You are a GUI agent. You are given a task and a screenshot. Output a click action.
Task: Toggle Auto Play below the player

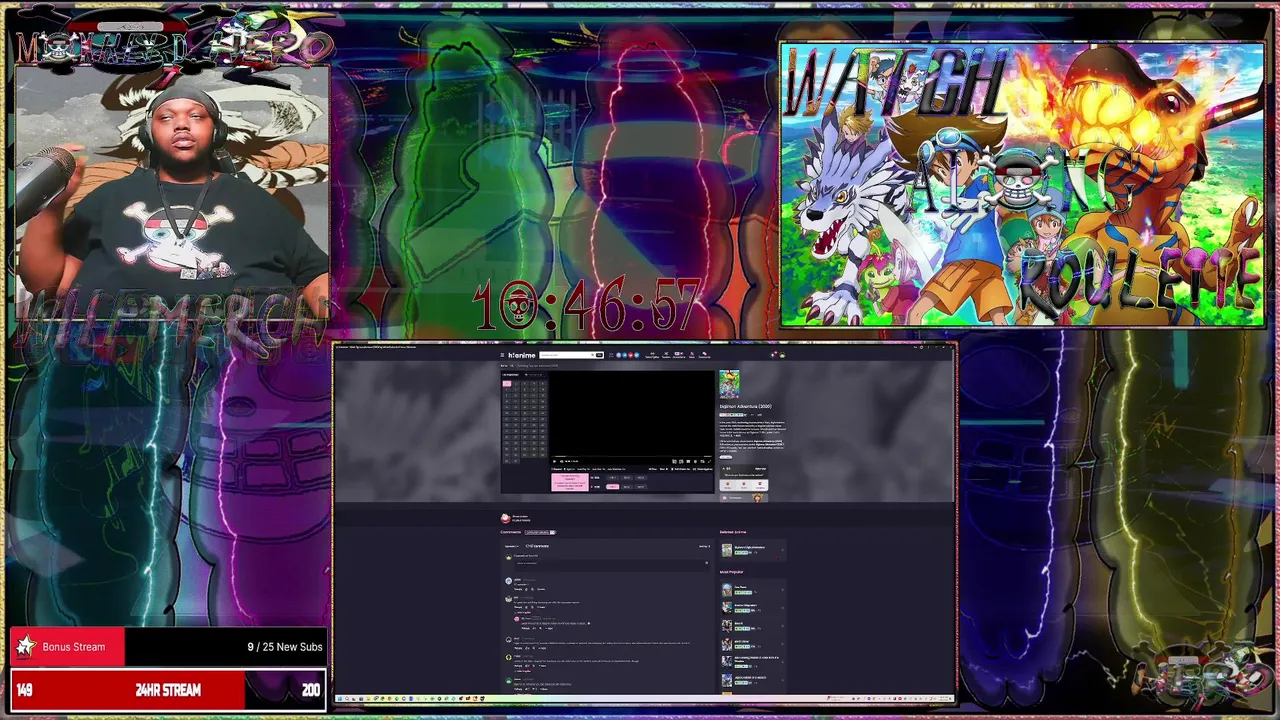pyautogui.click(x=584, y=469)
